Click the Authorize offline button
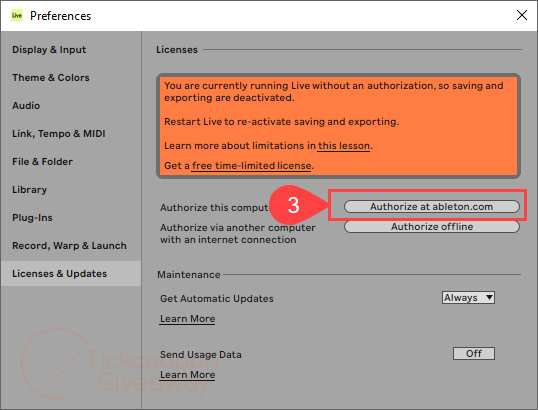 (x=432, y=227)
